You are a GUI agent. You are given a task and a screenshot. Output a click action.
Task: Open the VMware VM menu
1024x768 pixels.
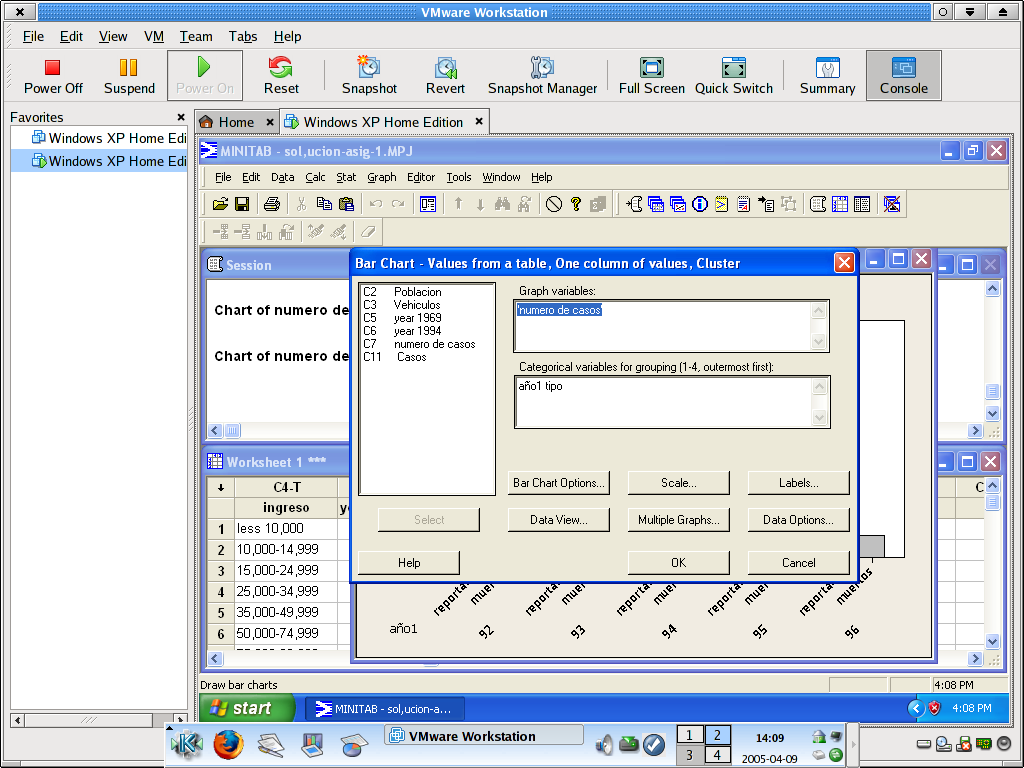point(153,37)
